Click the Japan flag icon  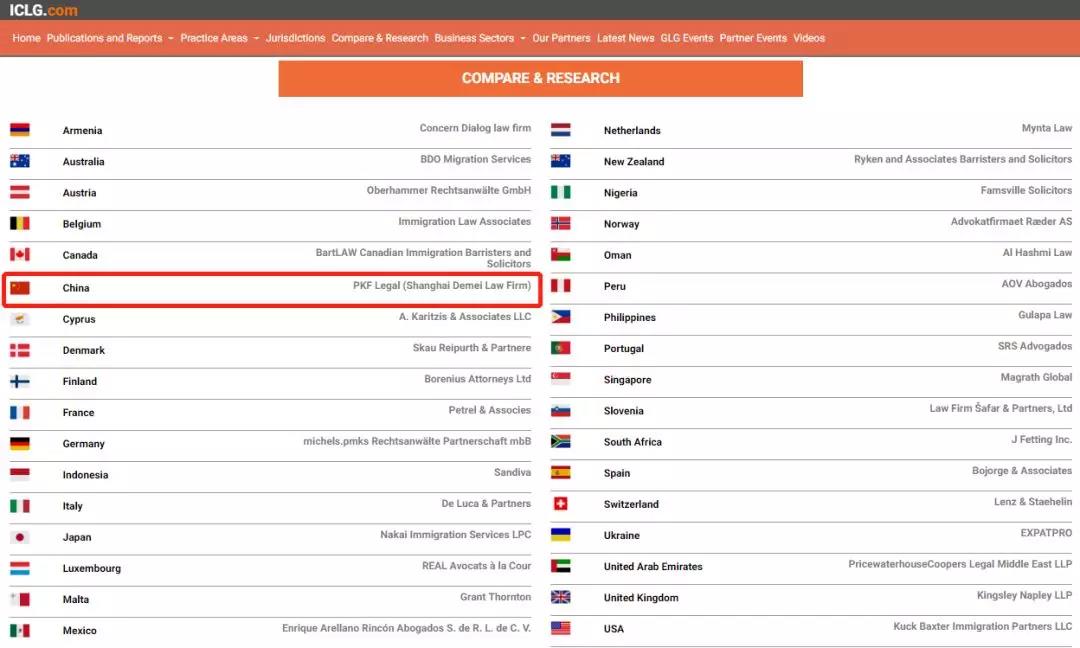[20, 537]
